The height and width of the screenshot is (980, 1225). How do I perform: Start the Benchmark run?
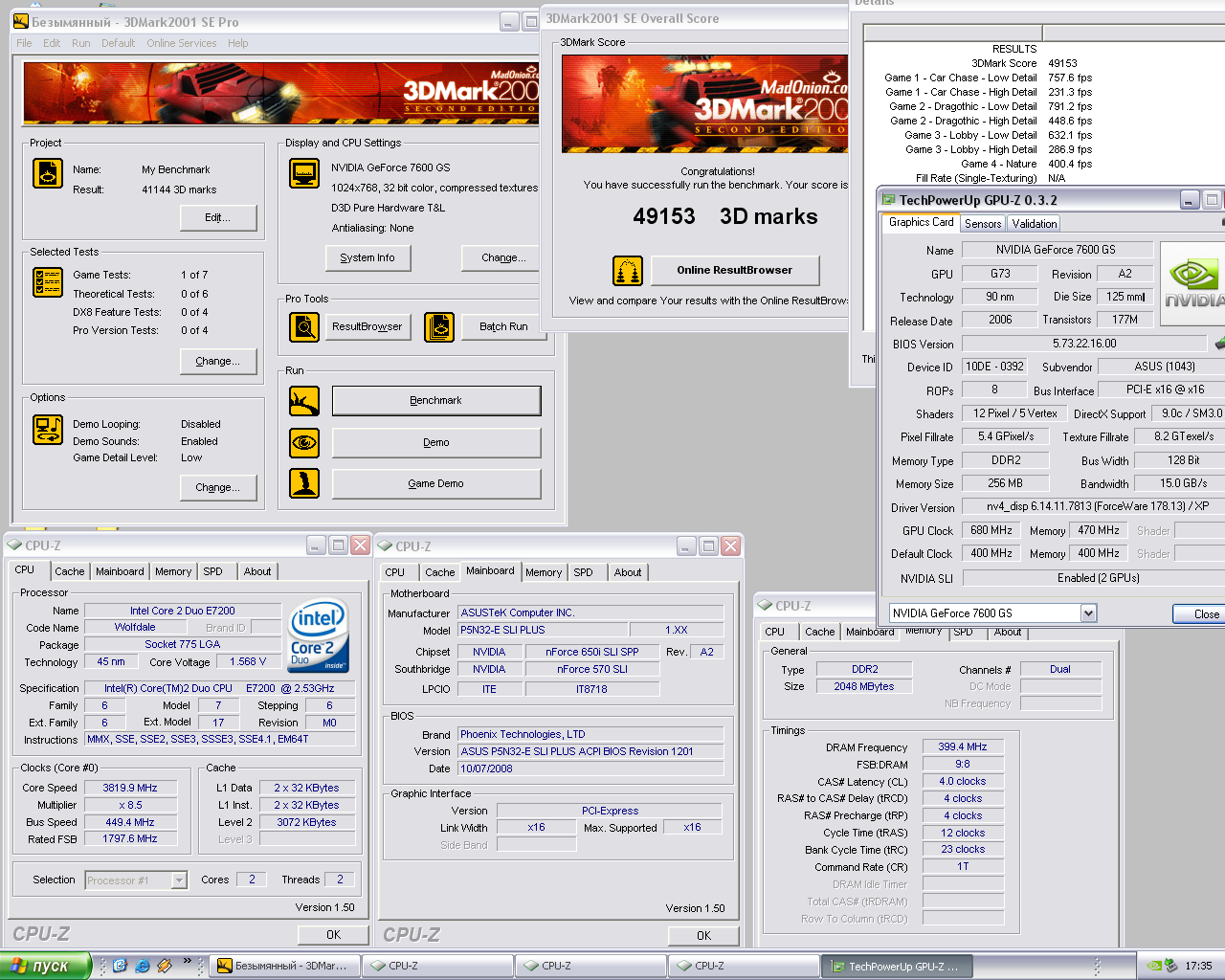click(x=436, y=401)
